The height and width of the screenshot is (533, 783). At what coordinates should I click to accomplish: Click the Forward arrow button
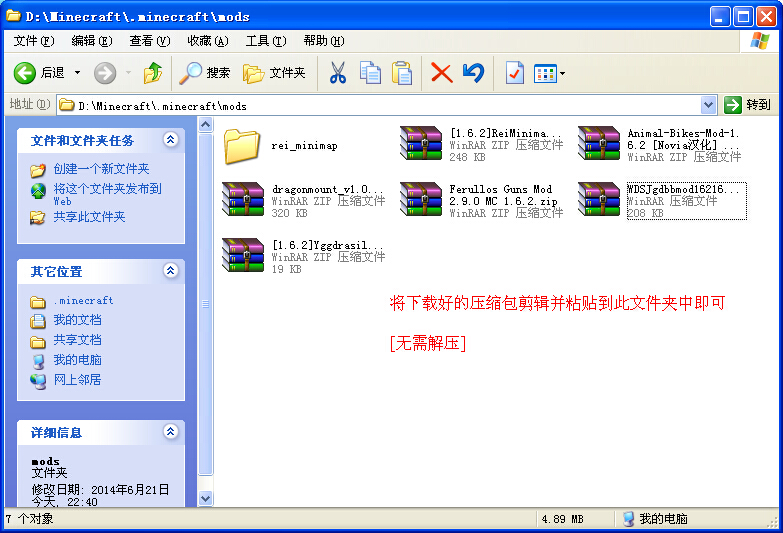[x=105, y=73]
